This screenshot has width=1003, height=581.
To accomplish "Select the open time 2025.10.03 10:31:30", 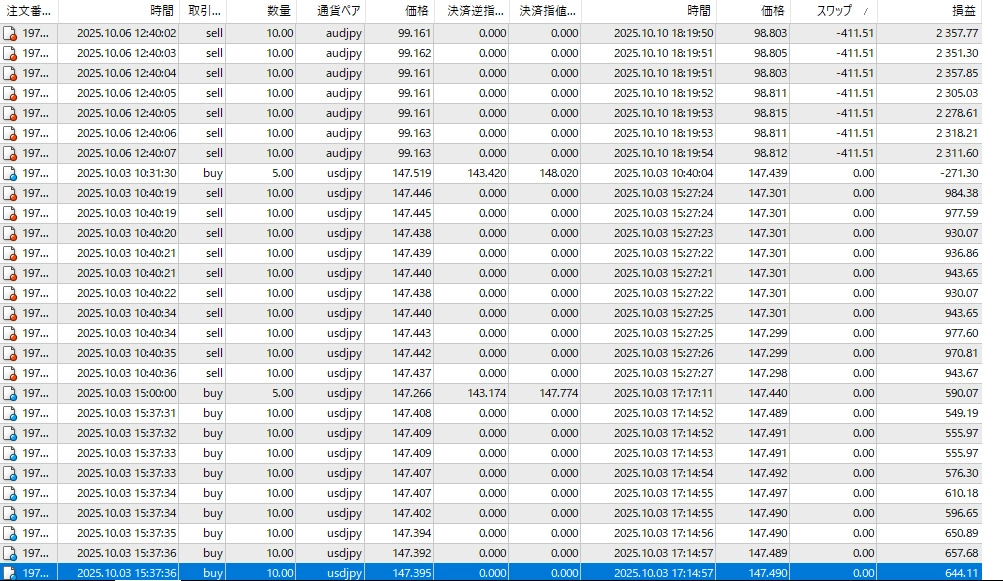I will (x=126, y=173).
